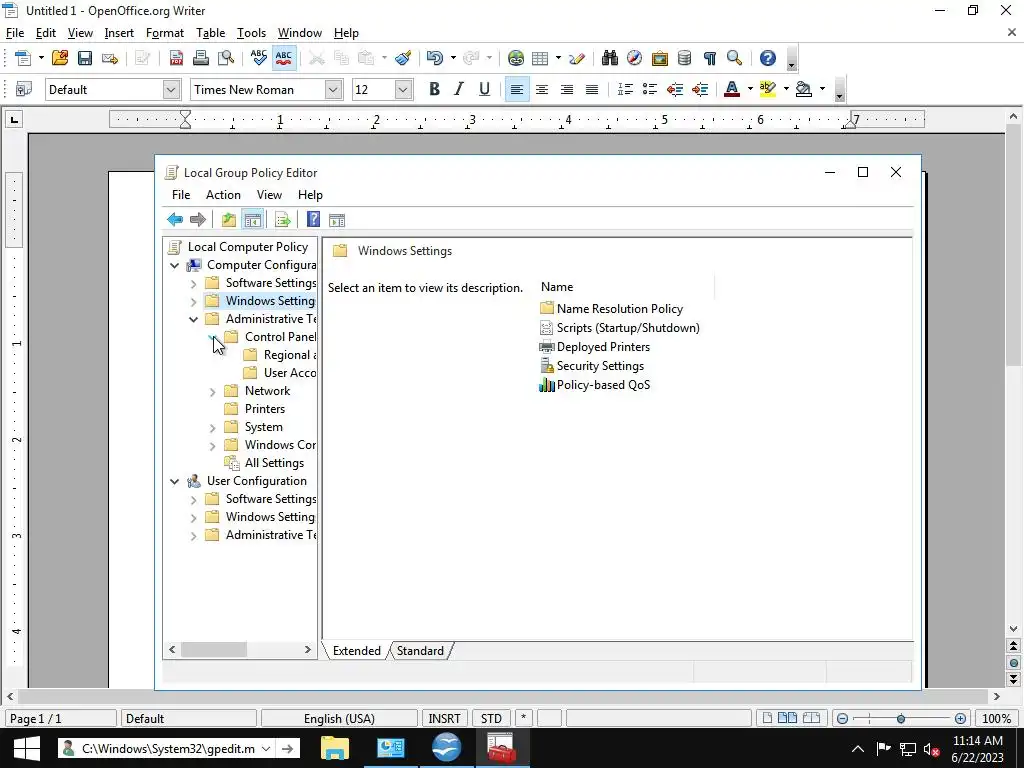Undo the last action in Writer

tap(434, 58)
